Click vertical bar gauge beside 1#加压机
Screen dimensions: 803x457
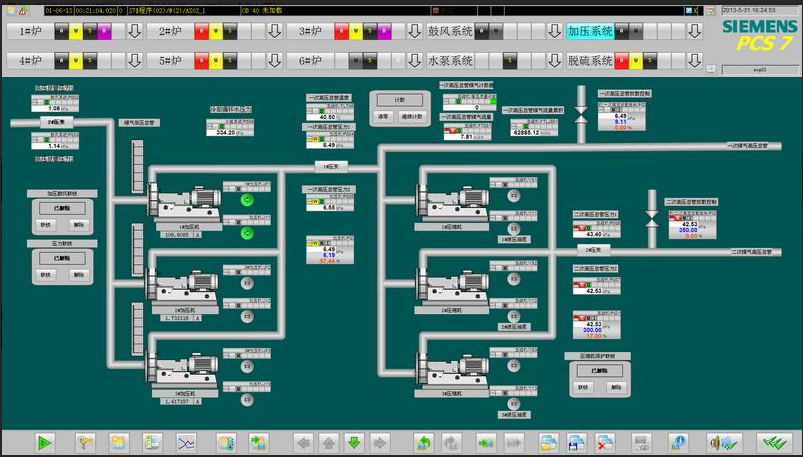[138, 167]
